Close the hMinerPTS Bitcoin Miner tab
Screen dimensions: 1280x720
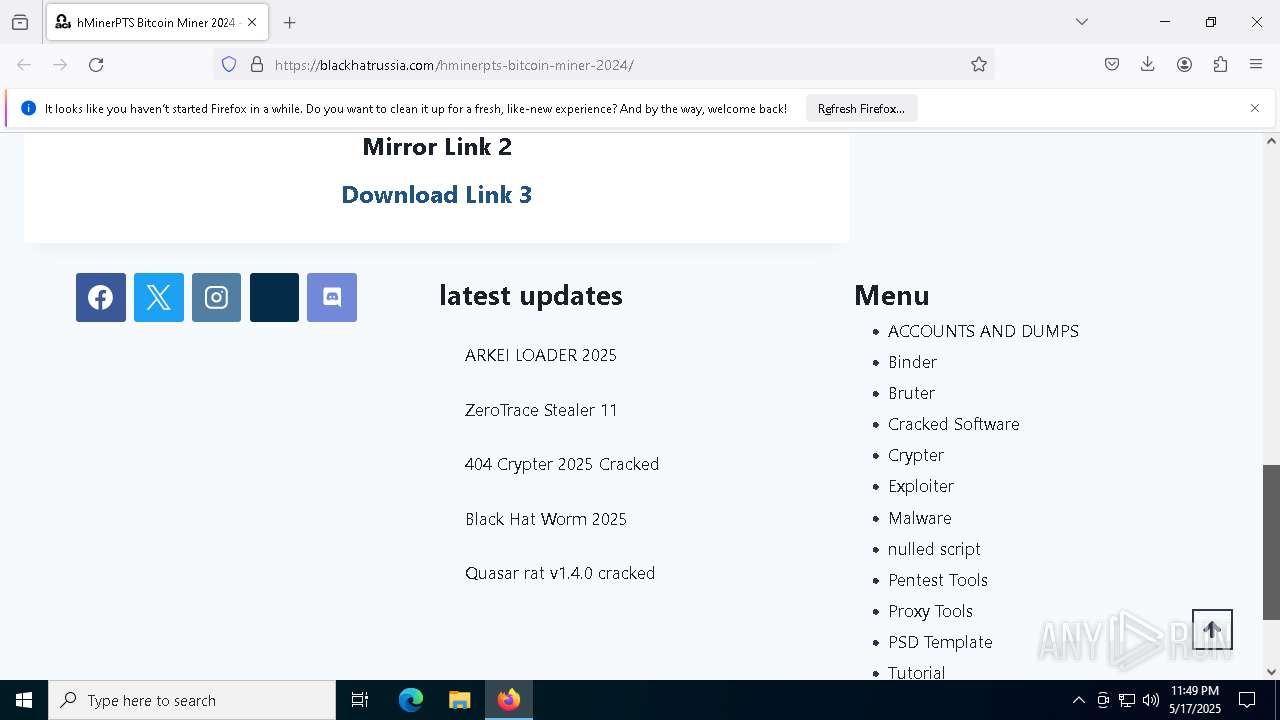coord(252,22)
